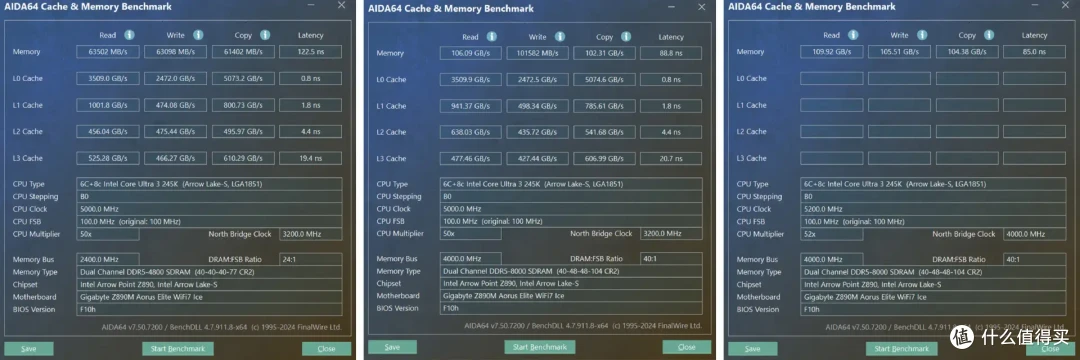Select L3 latency value 19.4 ns
Image resolution: width=1080 pixels, height=360 pixels.
(310, 158)
